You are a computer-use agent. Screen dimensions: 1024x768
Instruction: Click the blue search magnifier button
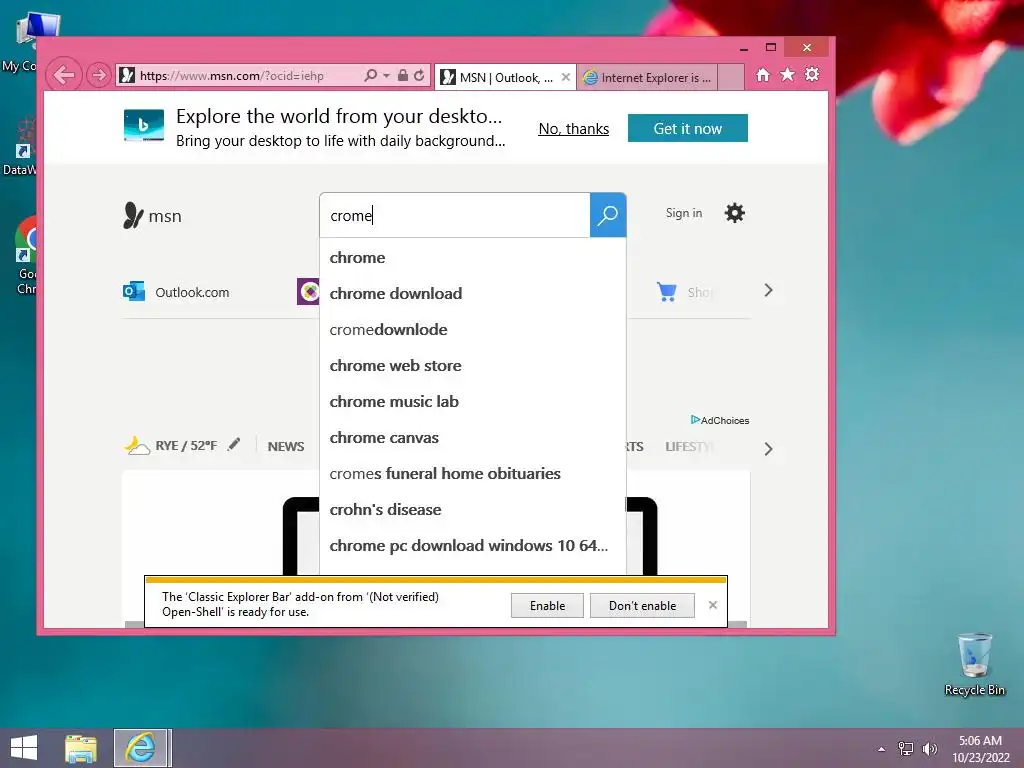(x=608, y=216)
